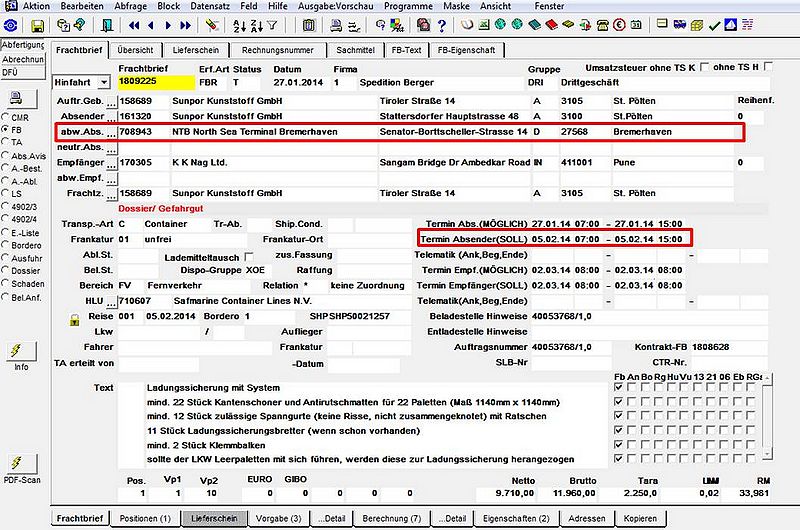Image resolution: width=800 pixels, height=530 pixels.
Task: Toggle Umsatzsteuer ohne TS K checkbox
Action: [705, 67]
